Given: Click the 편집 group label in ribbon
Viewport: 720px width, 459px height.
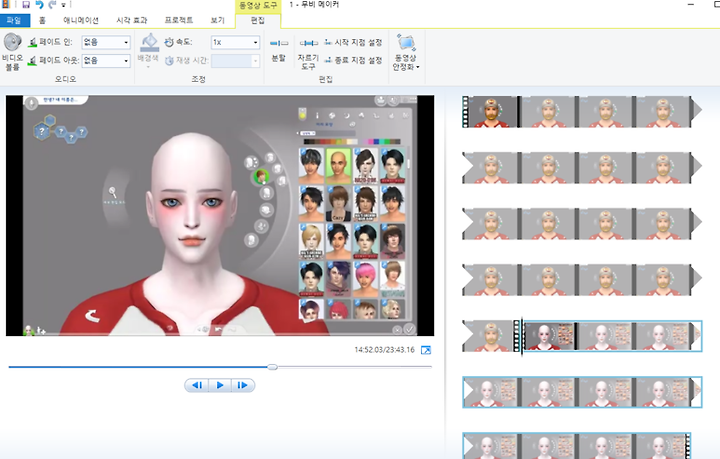Looking at the screenshot, I should (x=326, y=79).
